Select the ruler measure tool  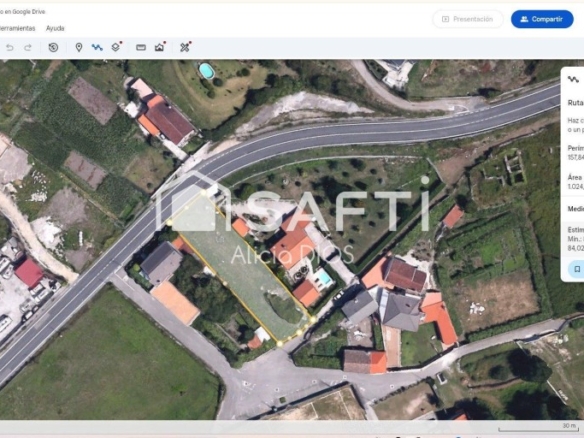pyautogui.click(x=141, y=47)
